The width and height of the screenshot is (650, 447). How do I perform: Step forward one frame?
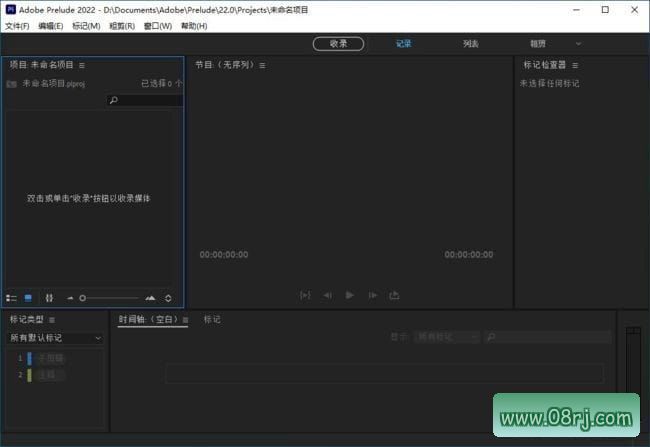pos(373,295)
